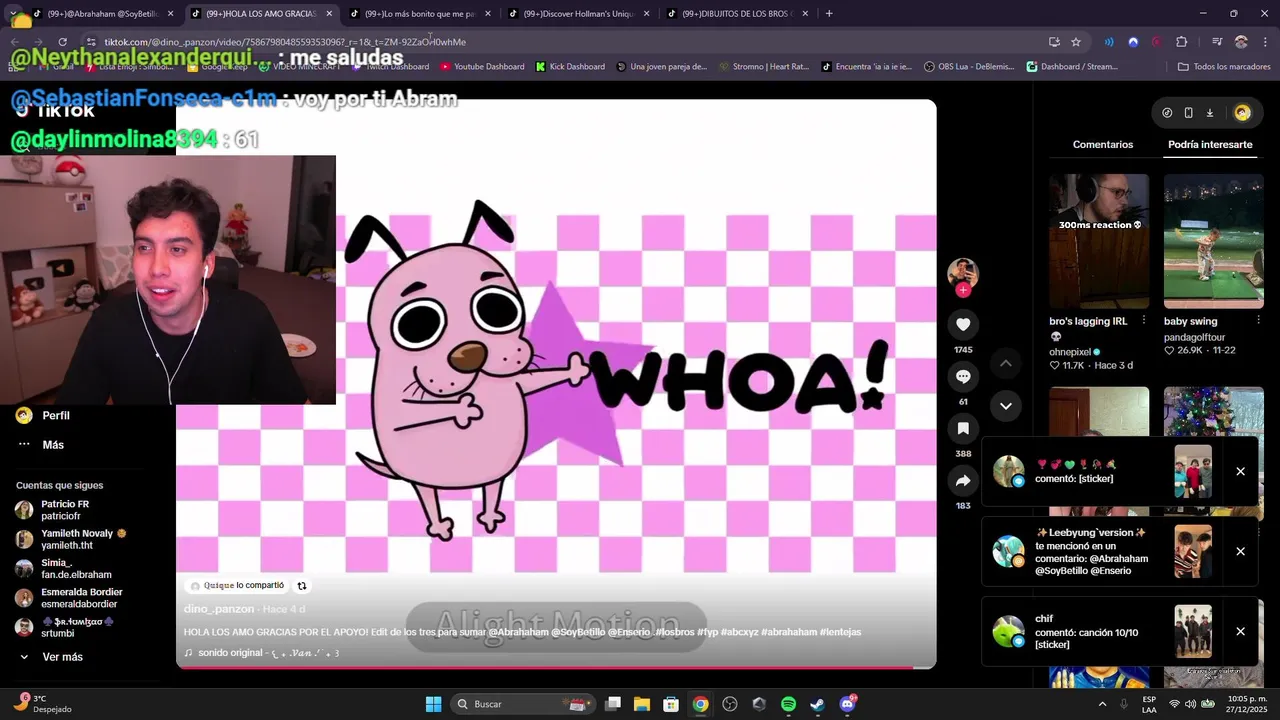
Task: Click the TikTok coins icon in top pill
Action: click(1167, 113)
